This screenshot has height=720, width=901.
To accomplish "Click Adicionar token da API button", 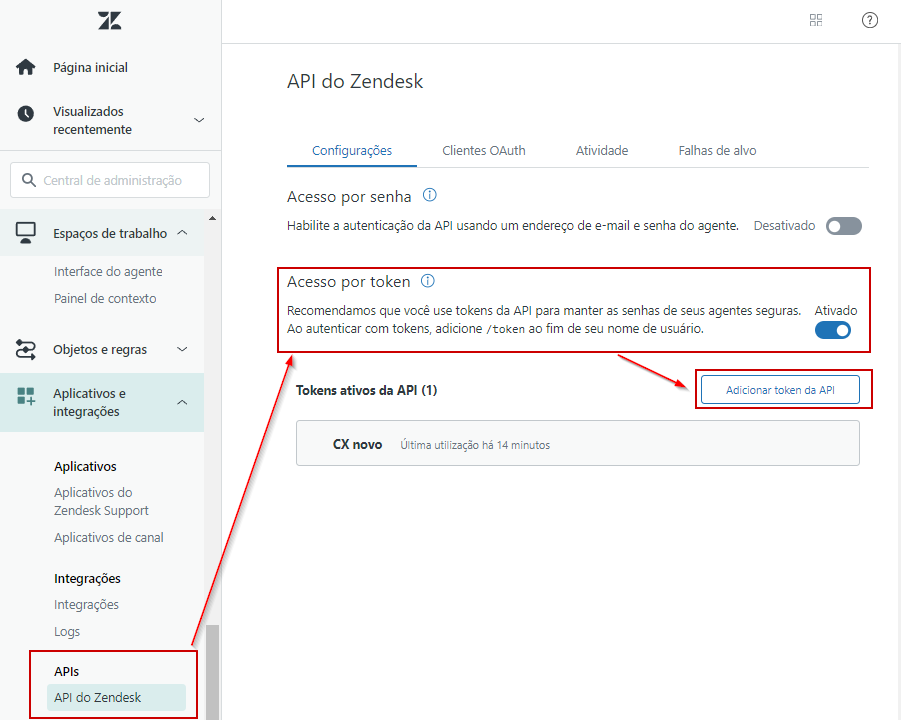I will [780, 390].
